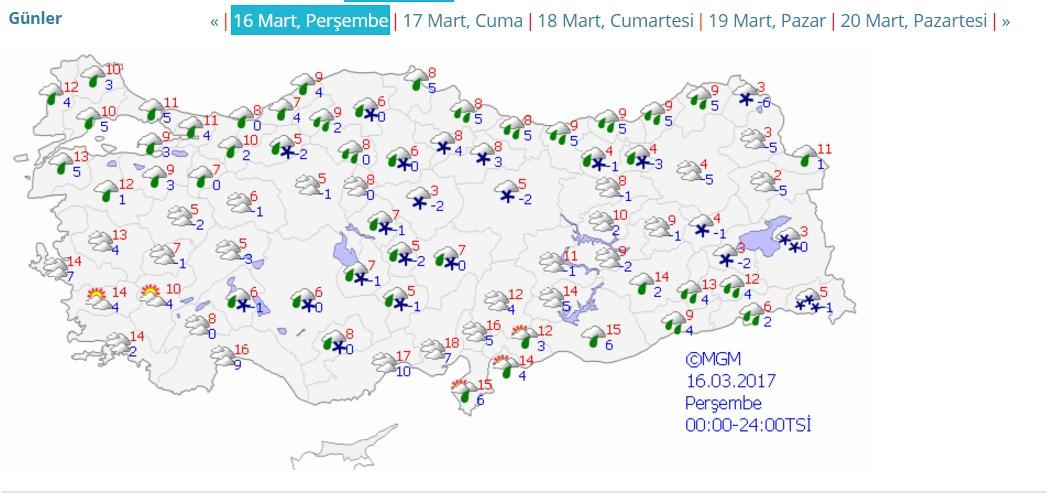Select the snow icon showing 3 / -6
The image size is (1047, 493).
coord(746,94)
